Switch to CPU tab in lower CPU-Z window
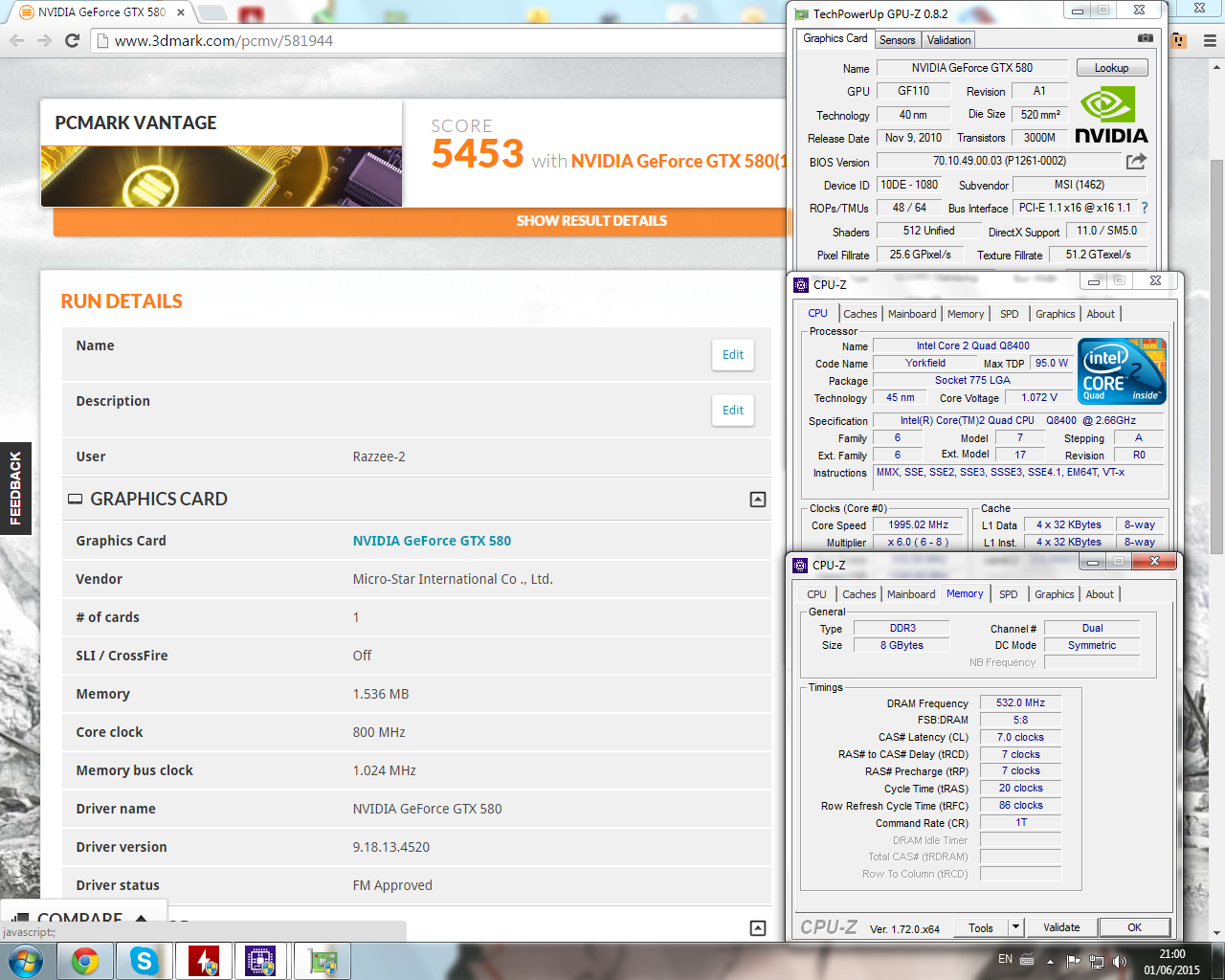The image size is (1225, 980). tap(816, 594)
